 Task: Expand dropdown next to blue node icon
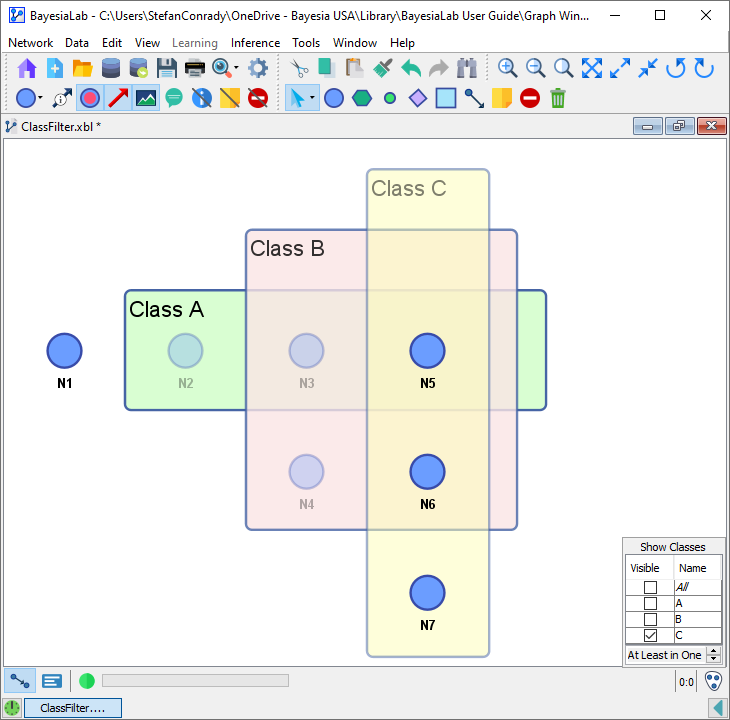(40, 98)
